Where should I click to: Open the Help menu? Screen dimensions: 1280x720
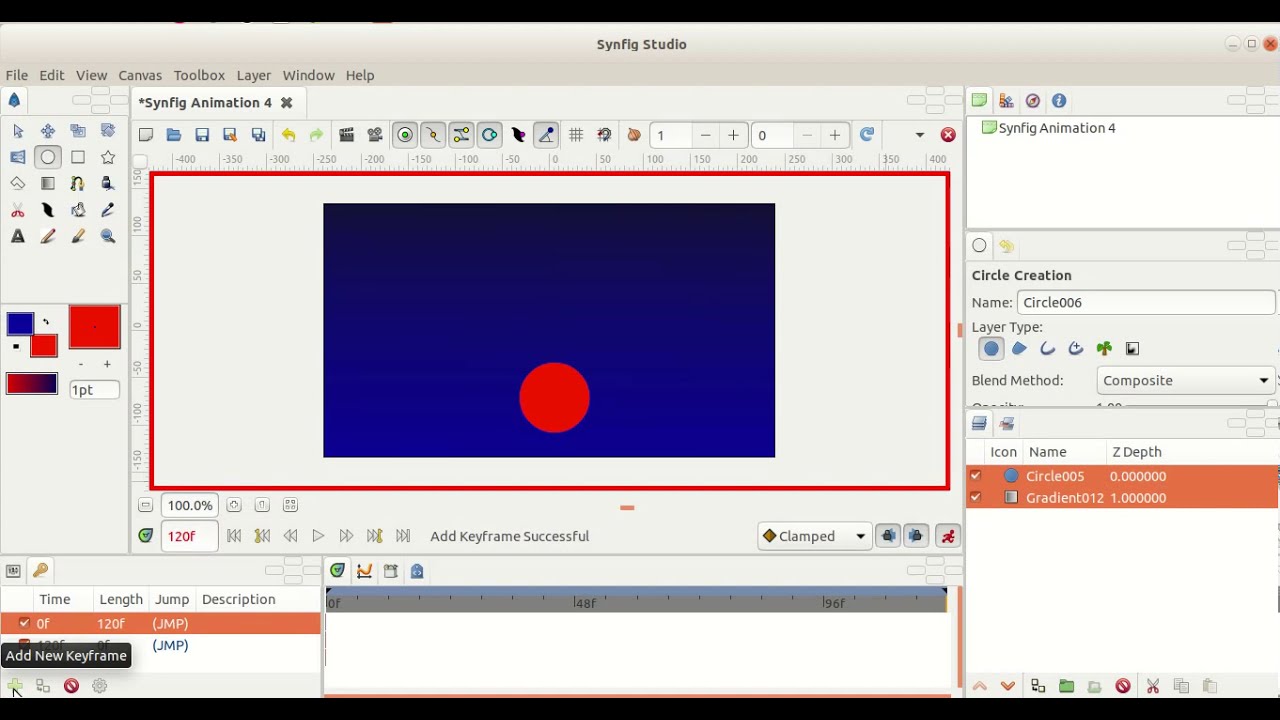pyautogui.click(x=360, y=75)
